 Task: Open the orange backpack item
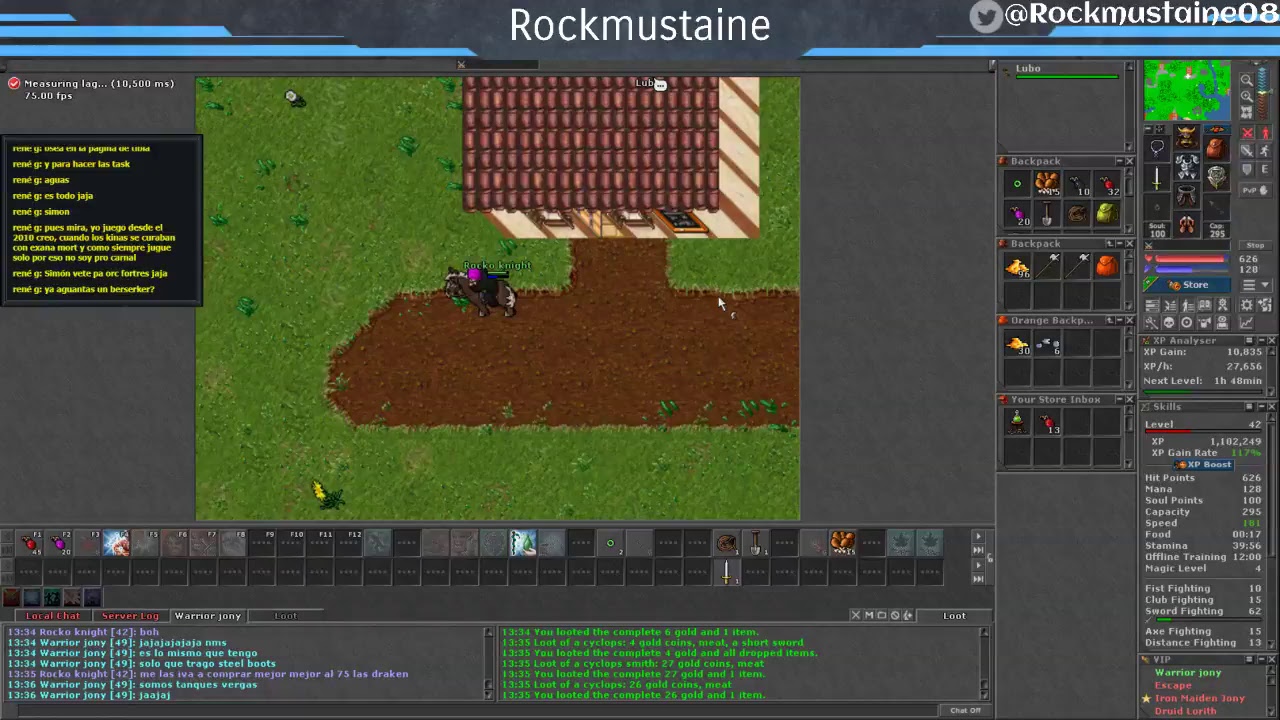pyautogui.click(x=1106, y=266)
